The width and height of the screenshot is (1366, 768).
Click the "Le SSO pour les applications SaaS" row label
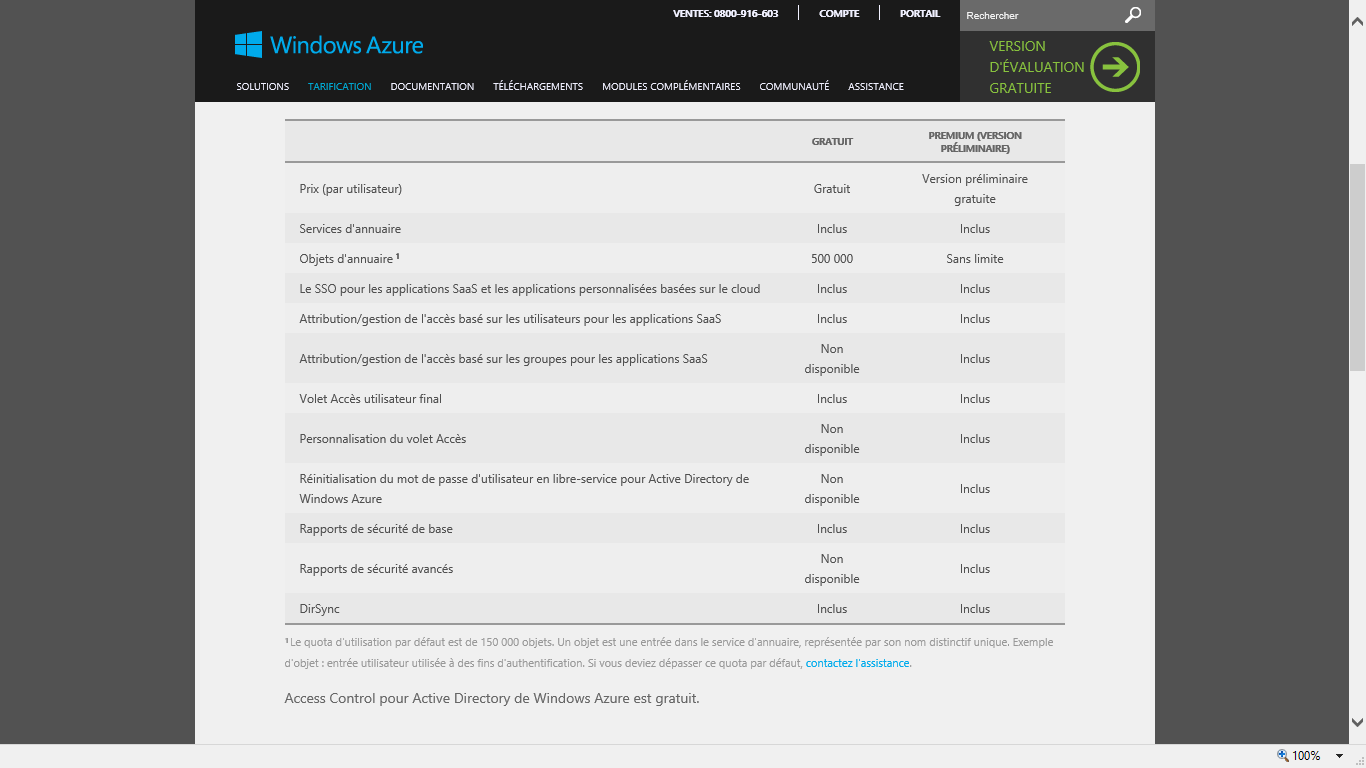(x=530, y=289)
